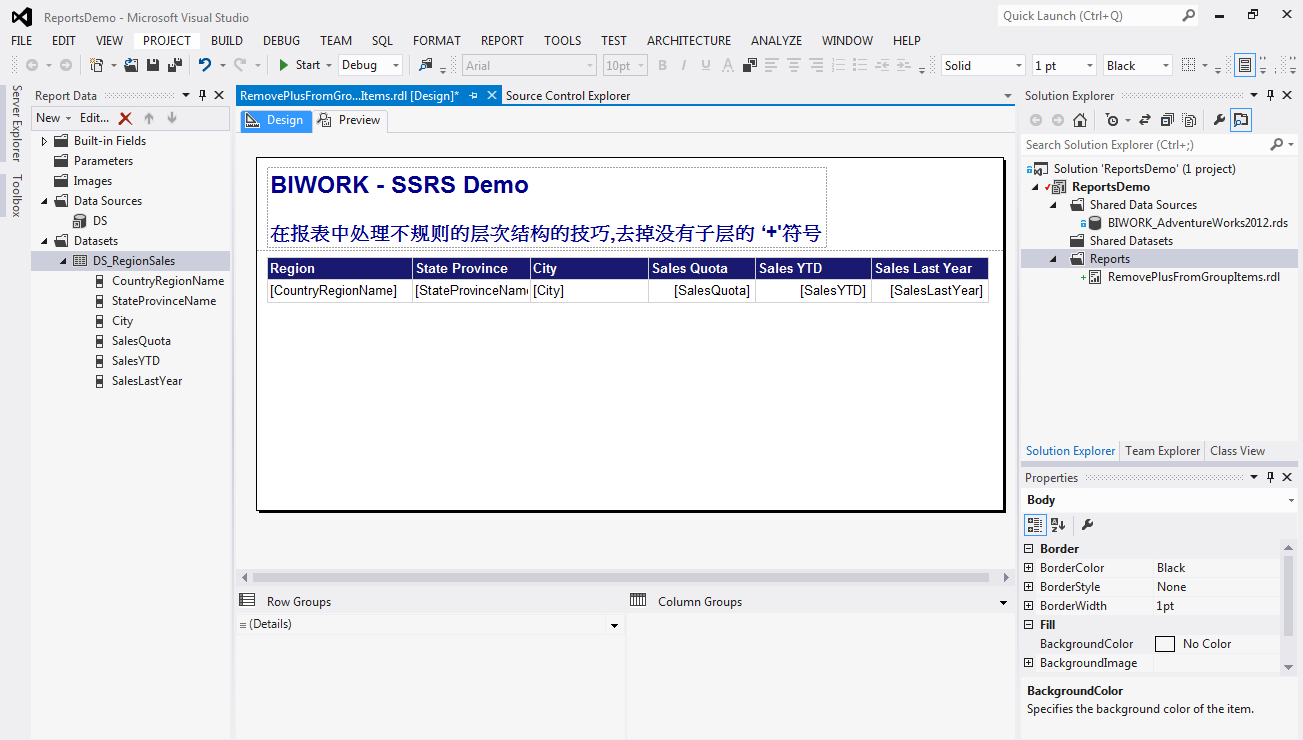
Task: Click the search magnifier in Quick Launch
Action: [1188, 16]
